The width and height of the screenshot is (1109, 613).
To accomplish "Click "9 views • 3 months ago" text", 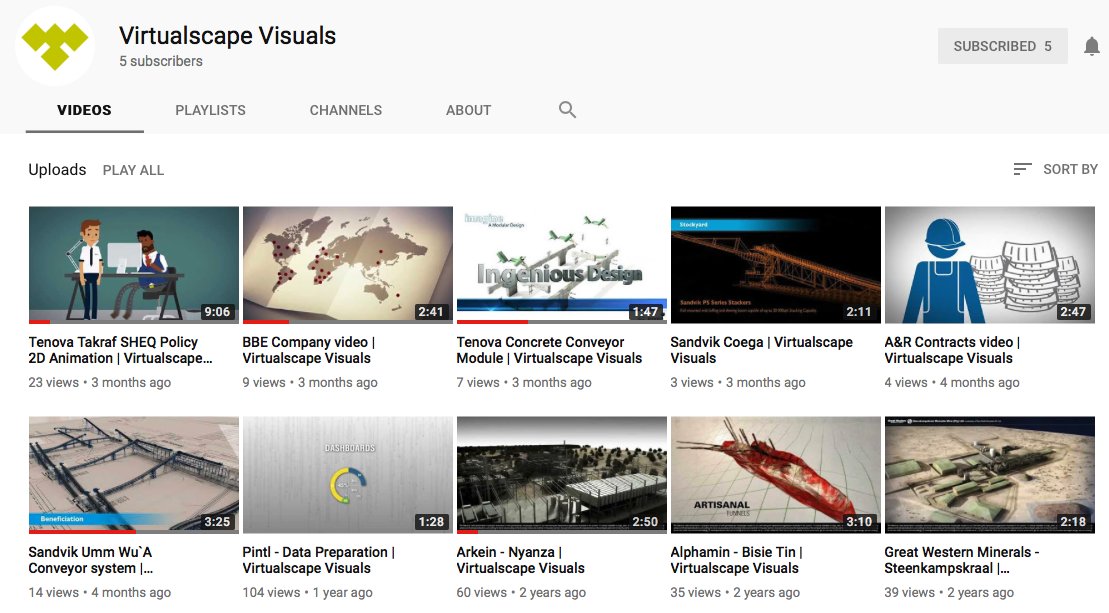I will pyautogui.click(x=310, y=383).
